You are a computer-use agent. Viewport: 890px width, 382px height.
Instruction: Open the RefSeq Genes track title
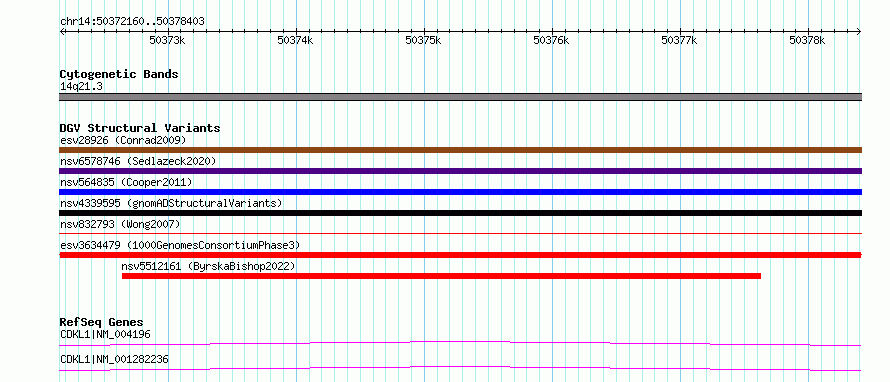[102, 322]
